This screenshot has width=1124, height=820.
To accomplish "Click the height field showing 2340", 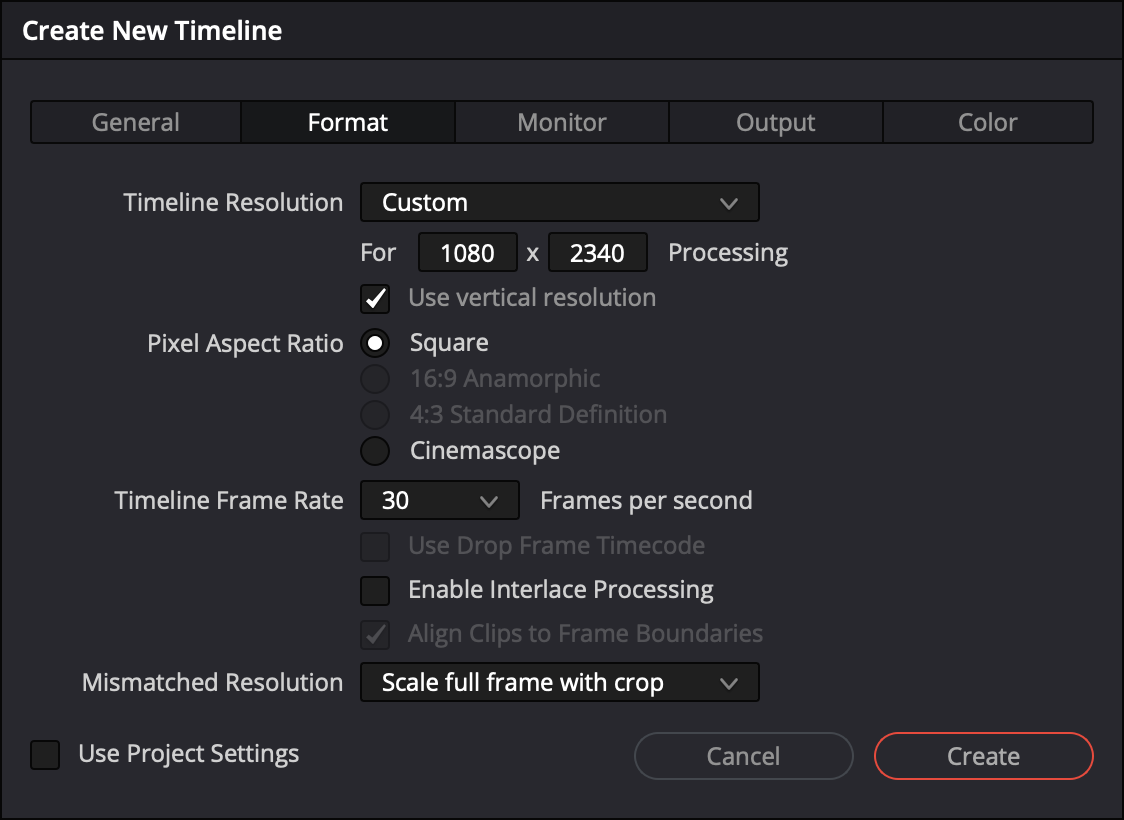I will click(x=598, y=253).
